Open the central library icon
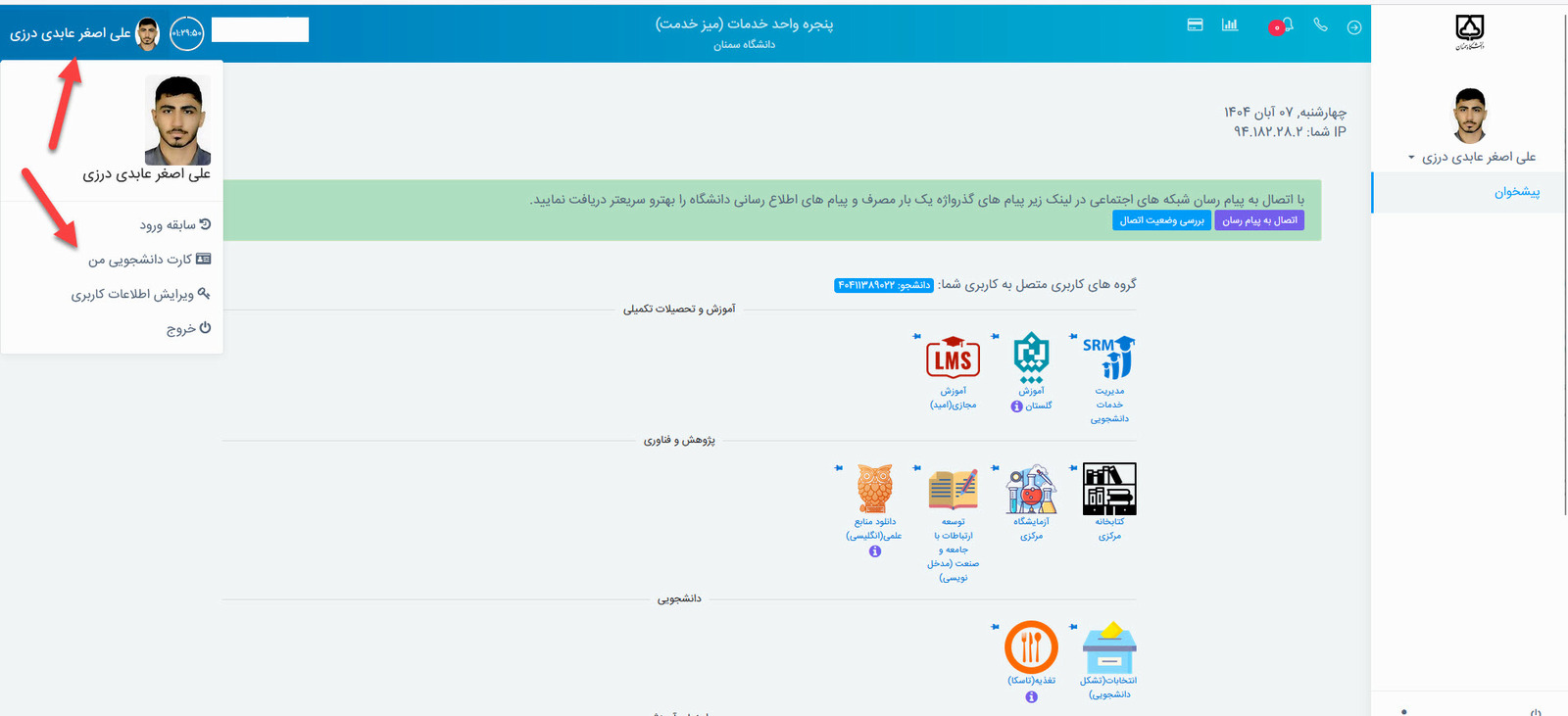 1109,489
